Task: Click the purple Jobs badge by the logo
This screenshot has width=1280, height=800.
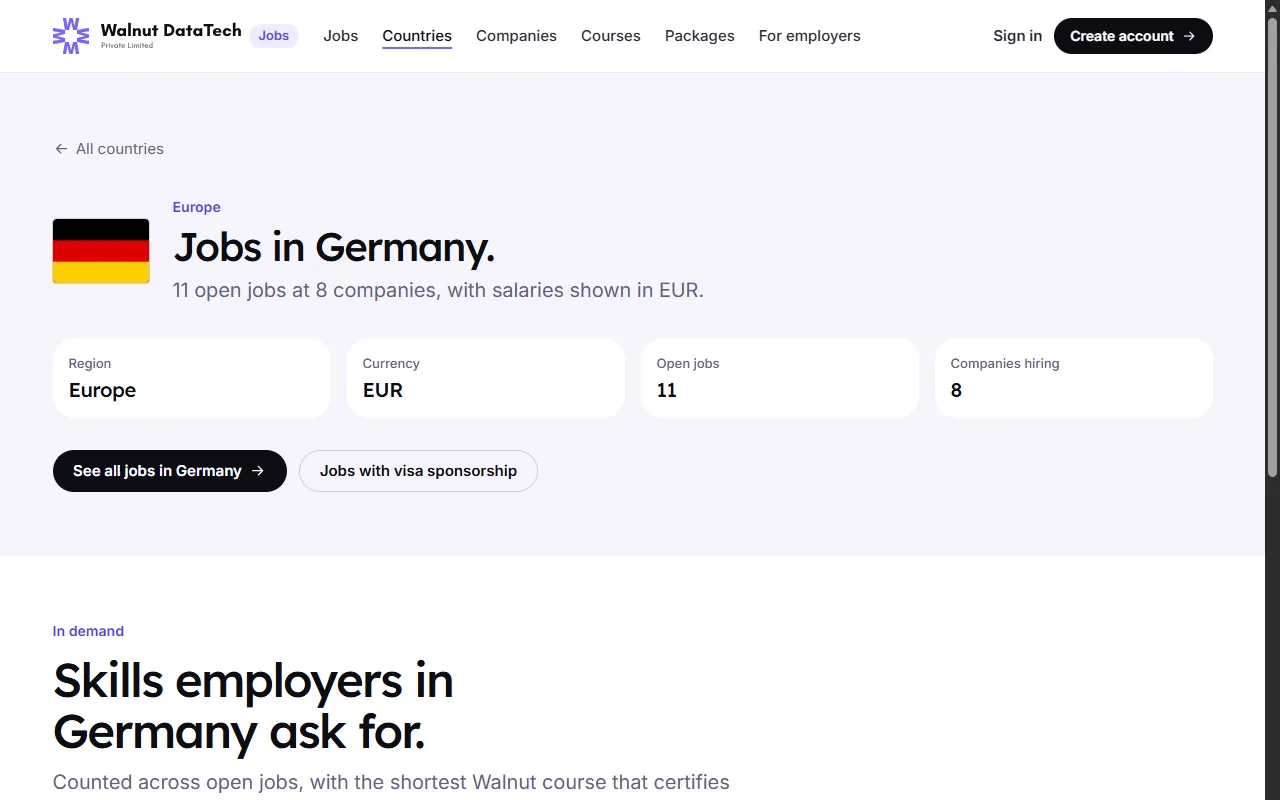Action: click(x=274, y=36)
